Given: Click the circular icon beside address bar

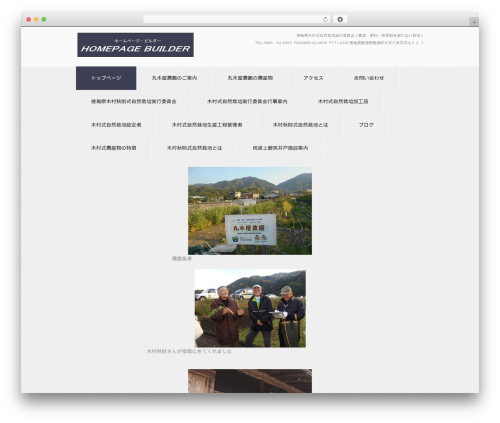Looking at the screenshot, I should click(x=340, y=20).
